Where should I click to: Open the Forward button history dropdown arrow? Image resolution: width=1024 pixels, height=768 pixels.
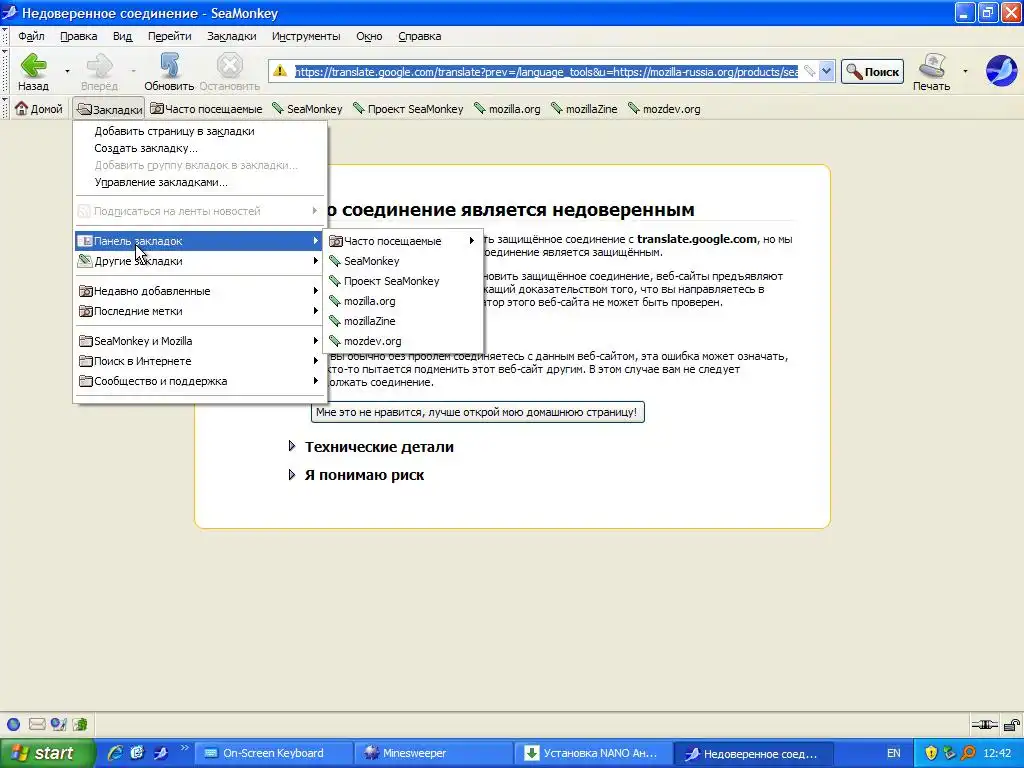click(x=133, y=71)
